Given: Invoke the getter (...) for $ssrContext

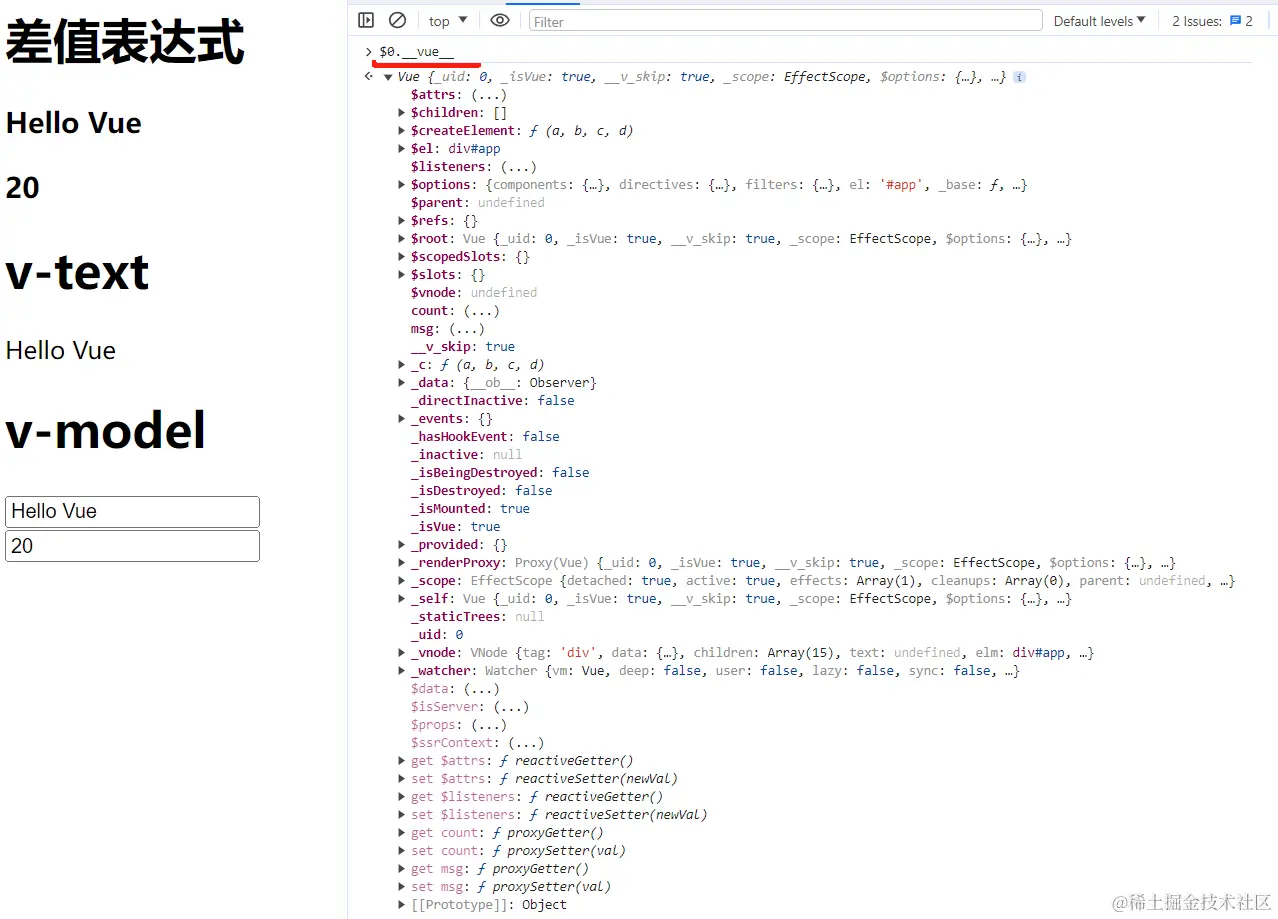Looking at the screenshot, I should (x=526, y=743).
